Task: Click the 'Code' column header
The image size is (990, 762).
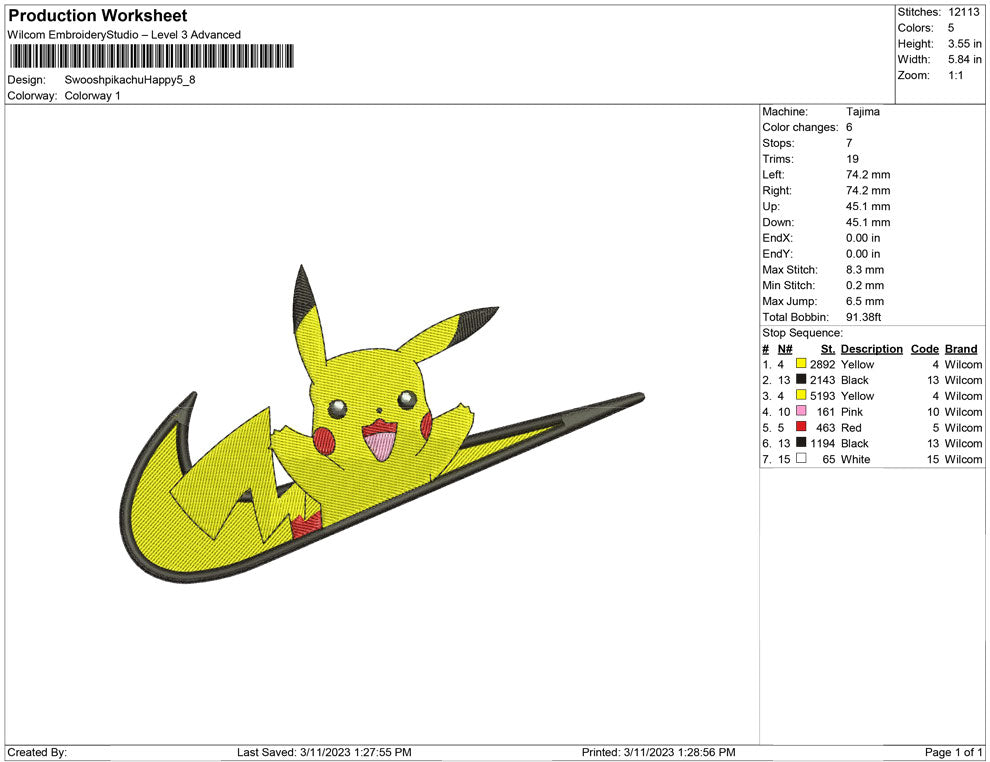Action: [925, 348]
